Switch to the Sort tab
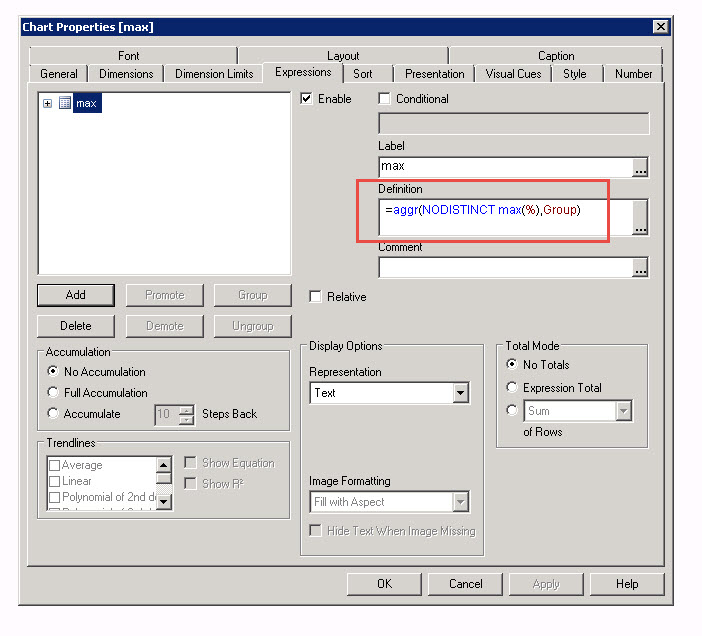This screenshot has height=636, width=702. [363, 74]
